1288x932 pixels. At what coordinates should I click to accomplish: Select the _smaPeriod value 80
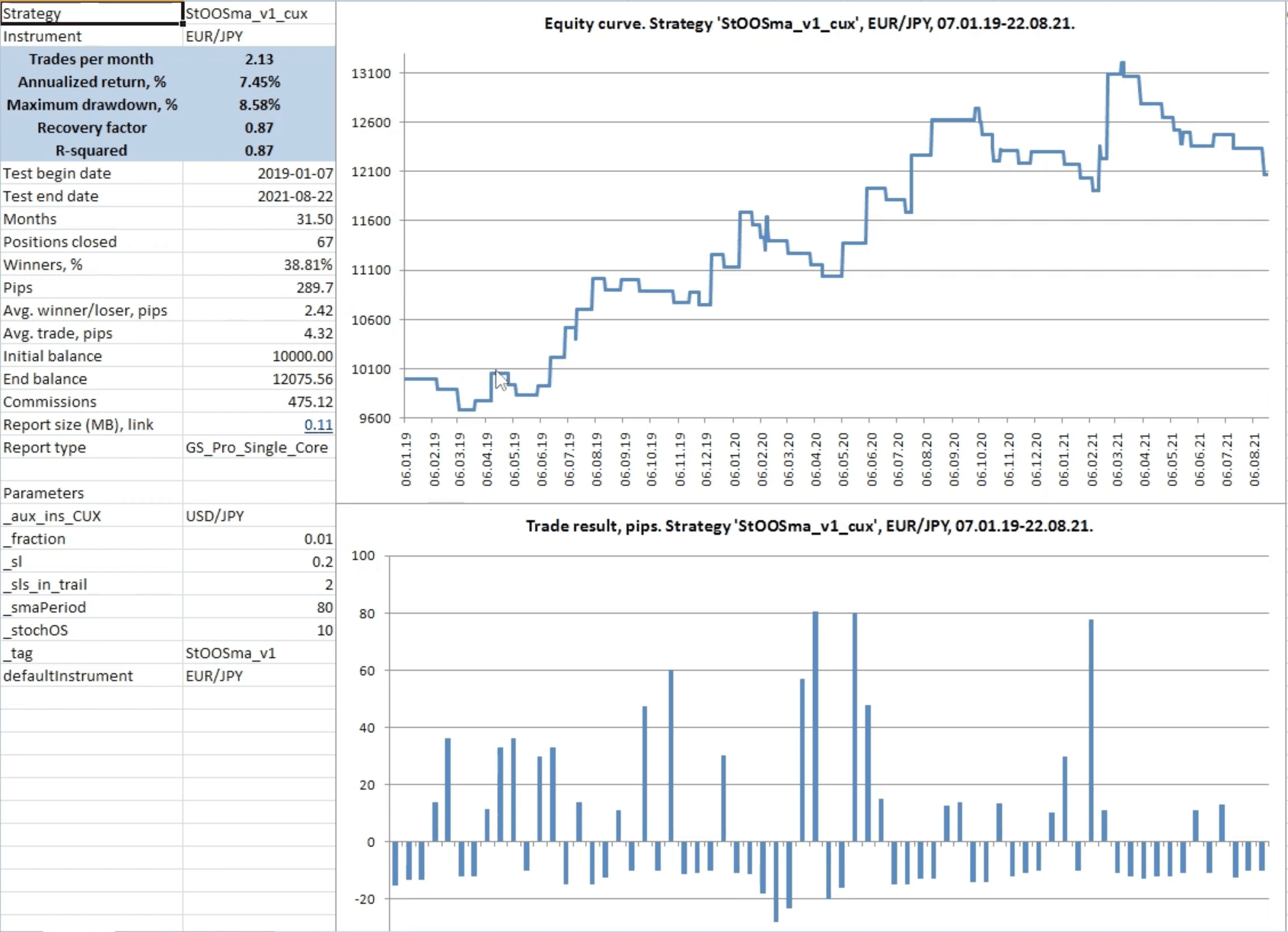point(259,607)
